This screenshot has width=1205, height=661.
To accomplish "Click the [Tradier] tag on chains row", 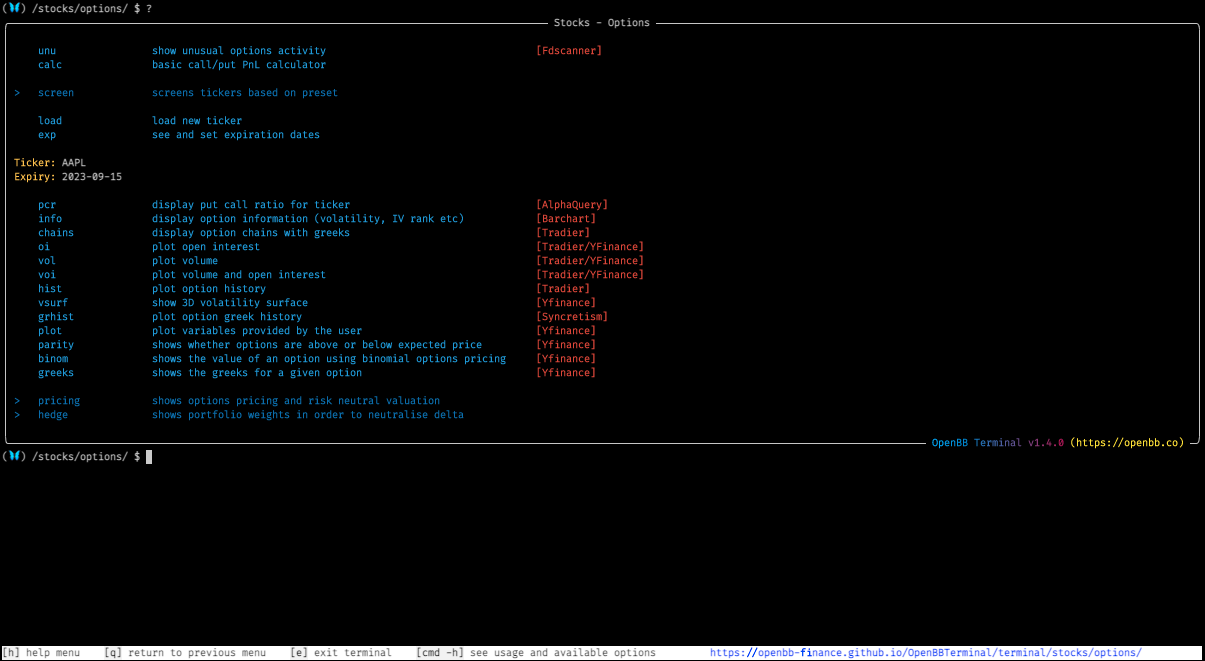I will tap(563, 233).
